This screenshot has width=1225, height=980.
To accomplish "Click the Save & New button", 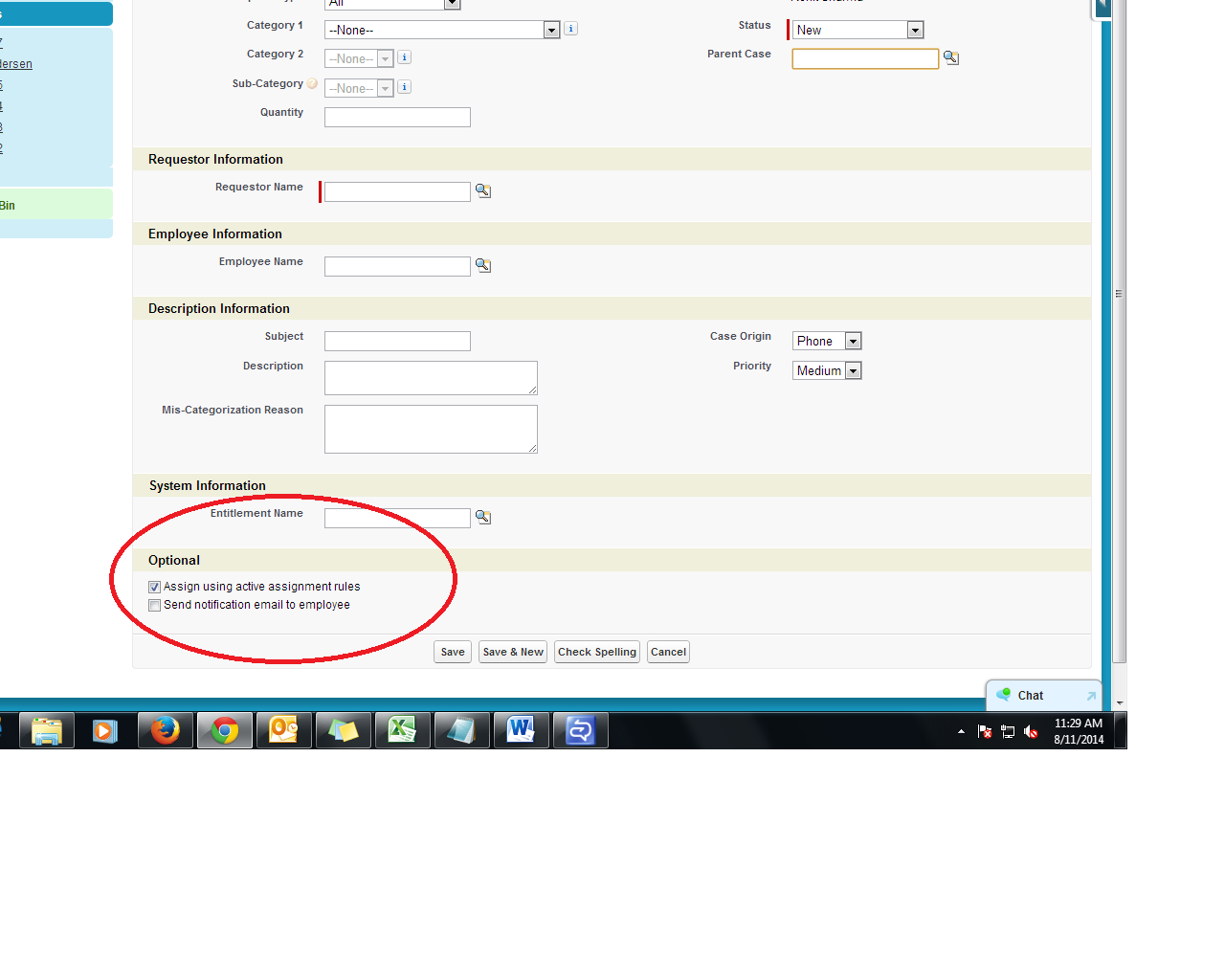I will point(513,652).
